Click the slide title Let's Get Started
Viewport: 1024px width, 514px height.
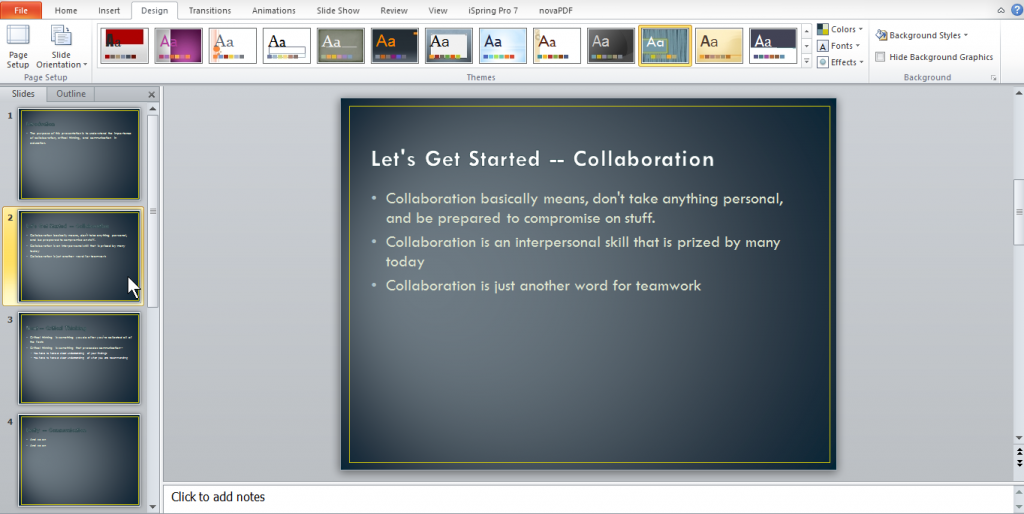point(543,159)
